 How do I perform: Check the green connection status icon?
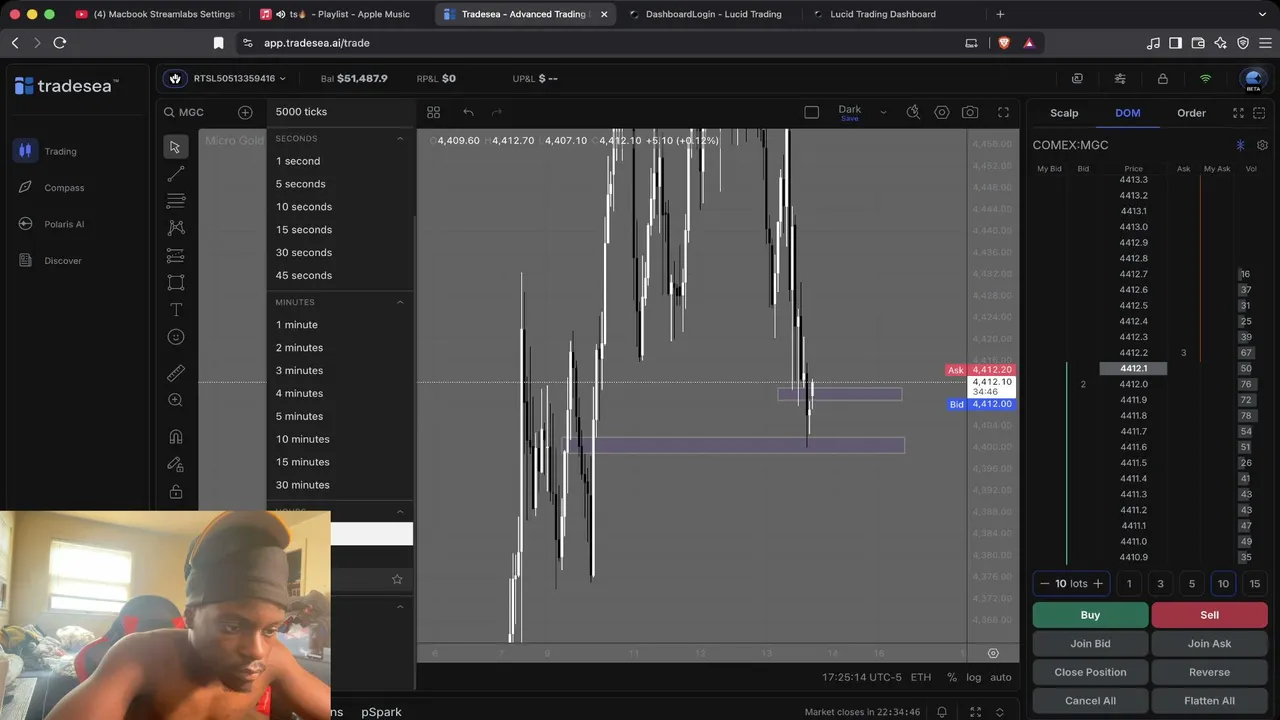coord(1205,79)
